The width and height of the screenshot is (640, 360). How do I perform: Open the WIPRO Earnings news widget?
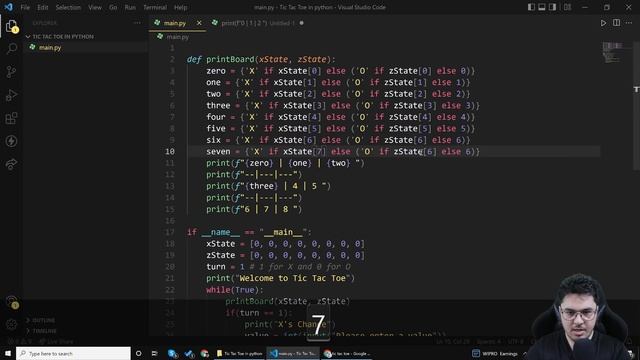(495, 353)
